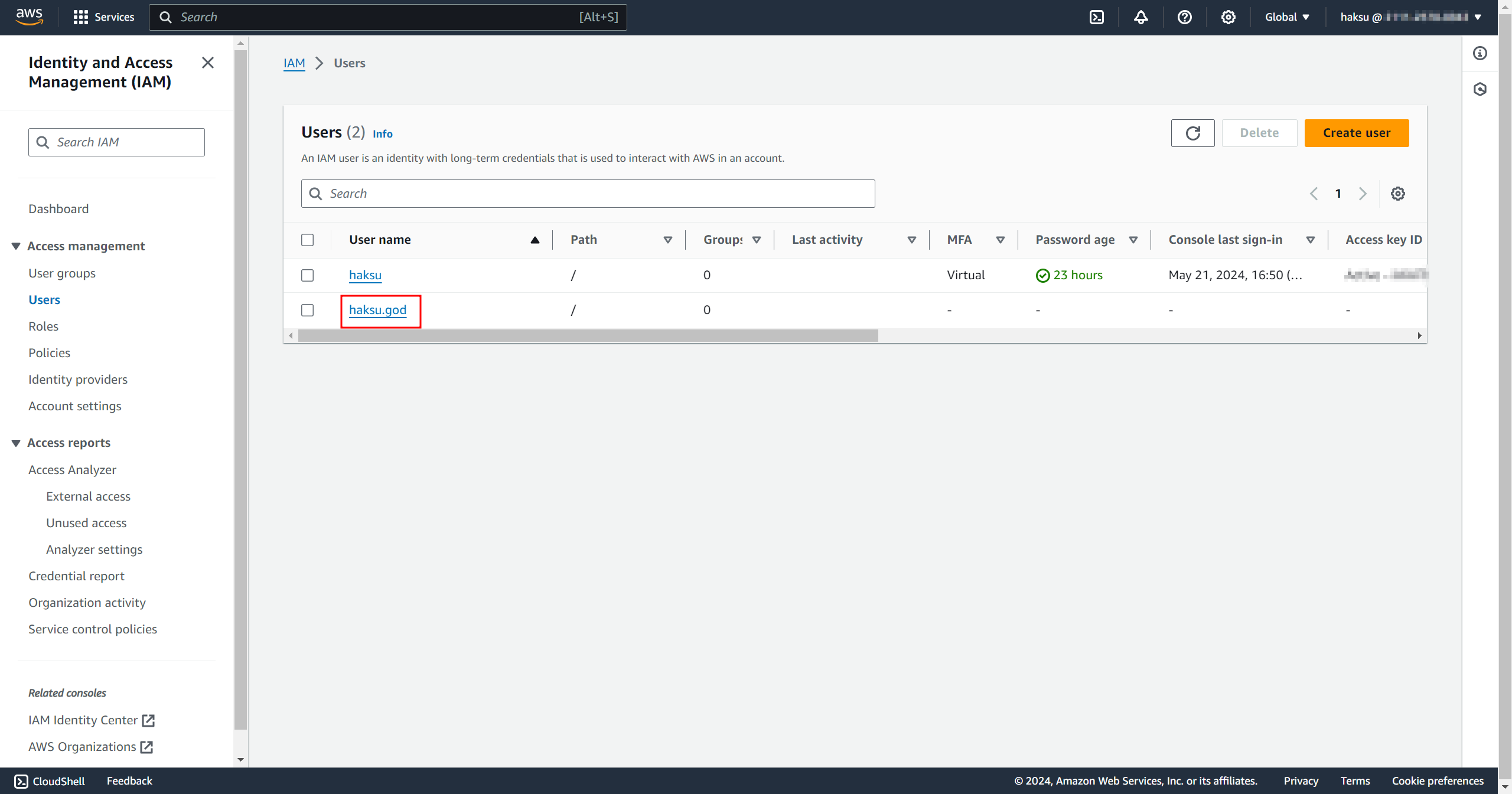Toggle the select all users checkbox
The width and height of the screenshot is (1512, 794).
point(307,240)
